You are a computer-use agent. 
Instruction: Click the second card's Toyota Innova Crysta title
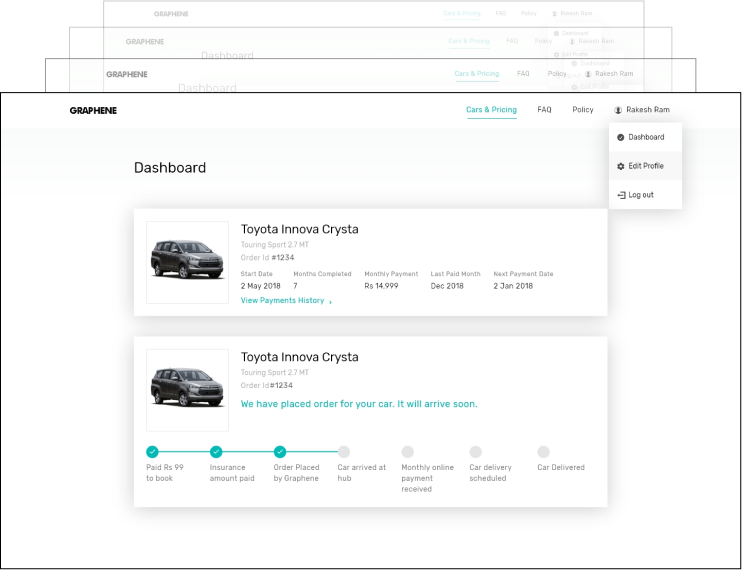300,357
